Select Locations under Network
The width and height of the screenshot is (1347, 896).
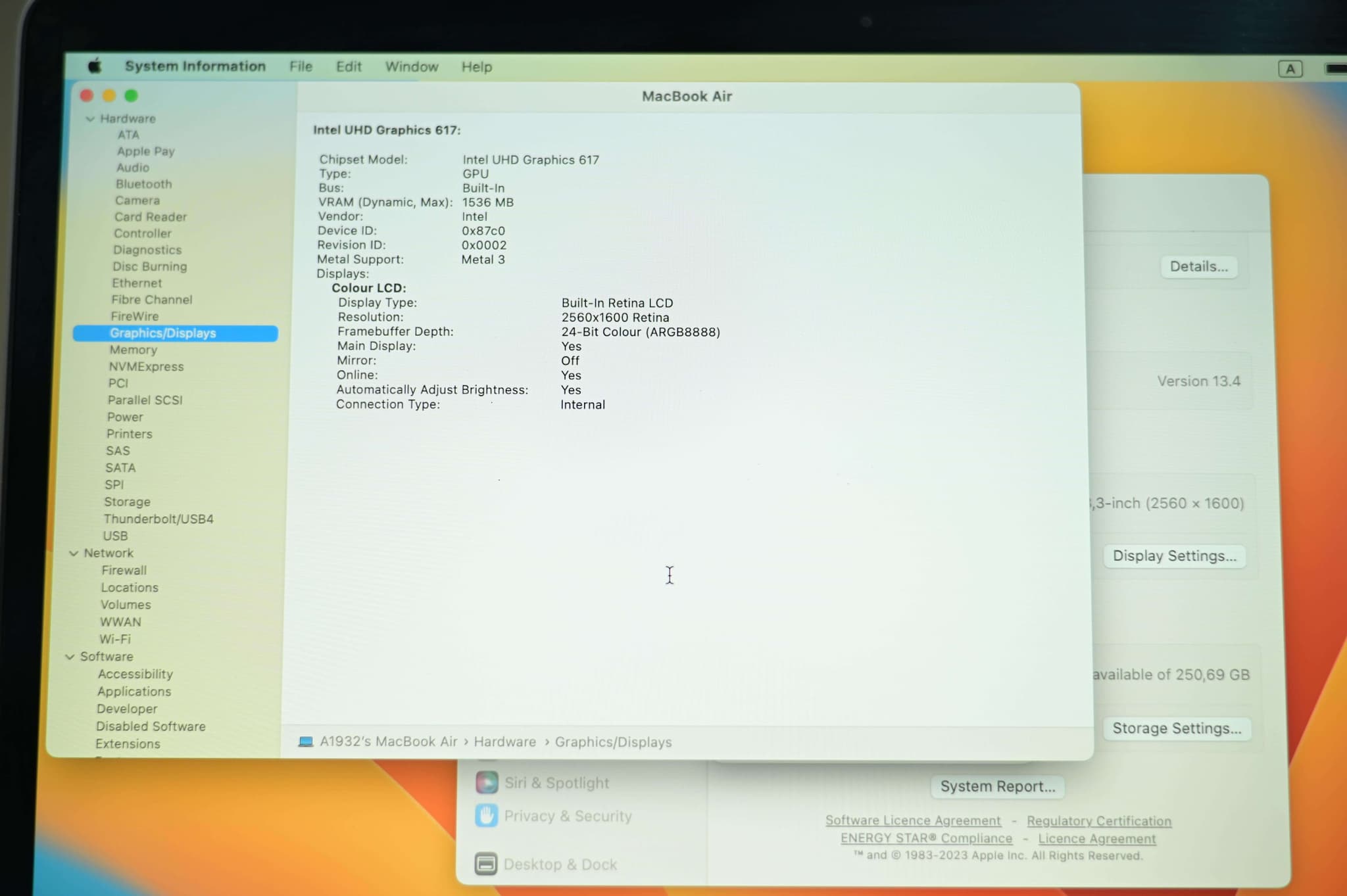(x=129, y=588)
